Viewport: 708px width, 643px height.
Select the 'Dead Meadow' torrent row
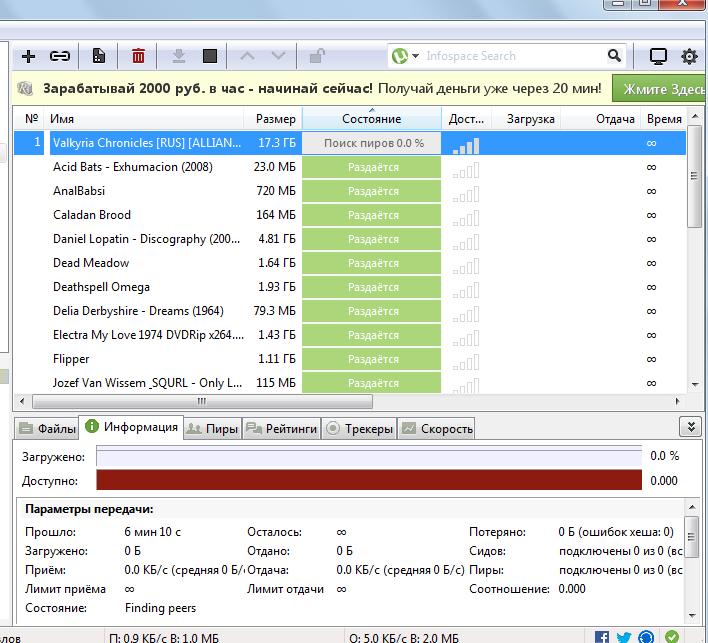click(x=349, y=263)
